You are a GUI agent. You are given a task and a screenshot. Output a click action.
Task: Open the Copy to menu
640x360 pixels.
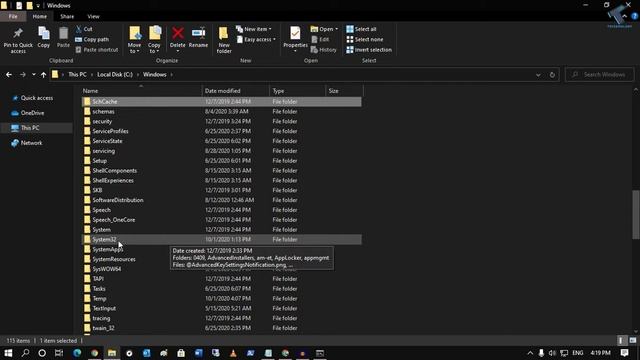tap(154, 40)
